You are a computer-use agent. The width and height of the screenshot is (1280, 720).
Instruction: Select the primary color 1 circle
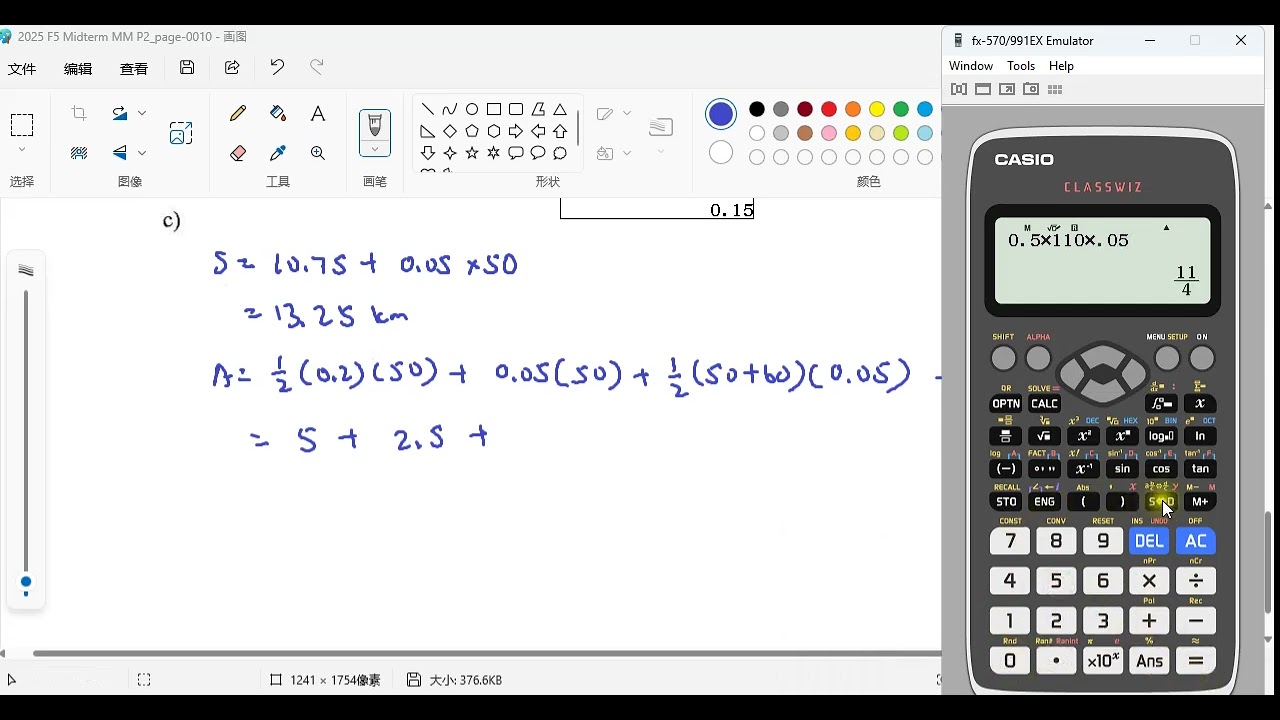(721, 114)
